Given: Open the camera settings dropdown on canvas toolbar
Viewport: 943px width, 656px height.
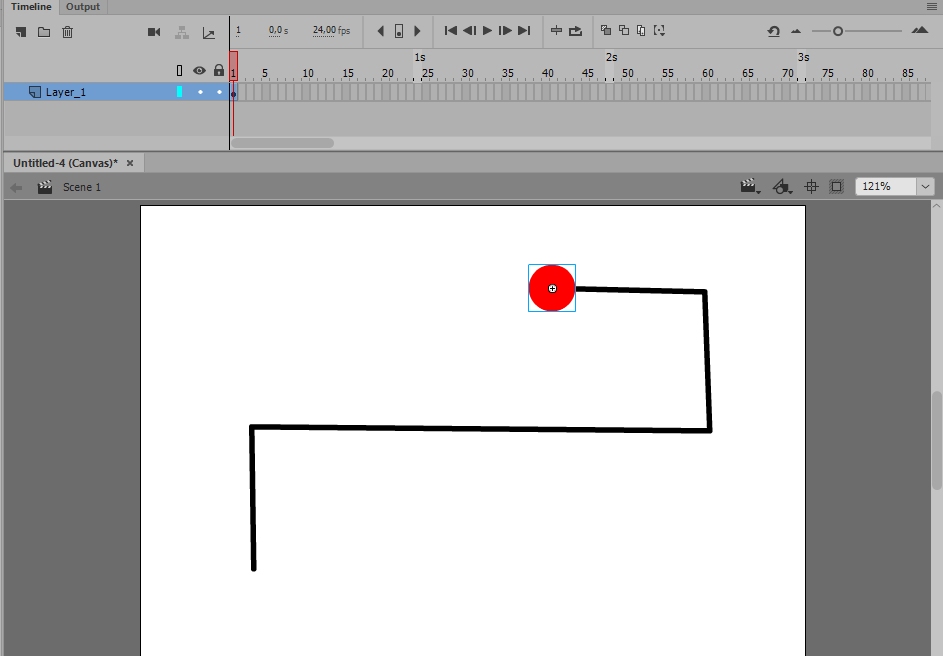Looking at the screenshot, I should [748, 186].
